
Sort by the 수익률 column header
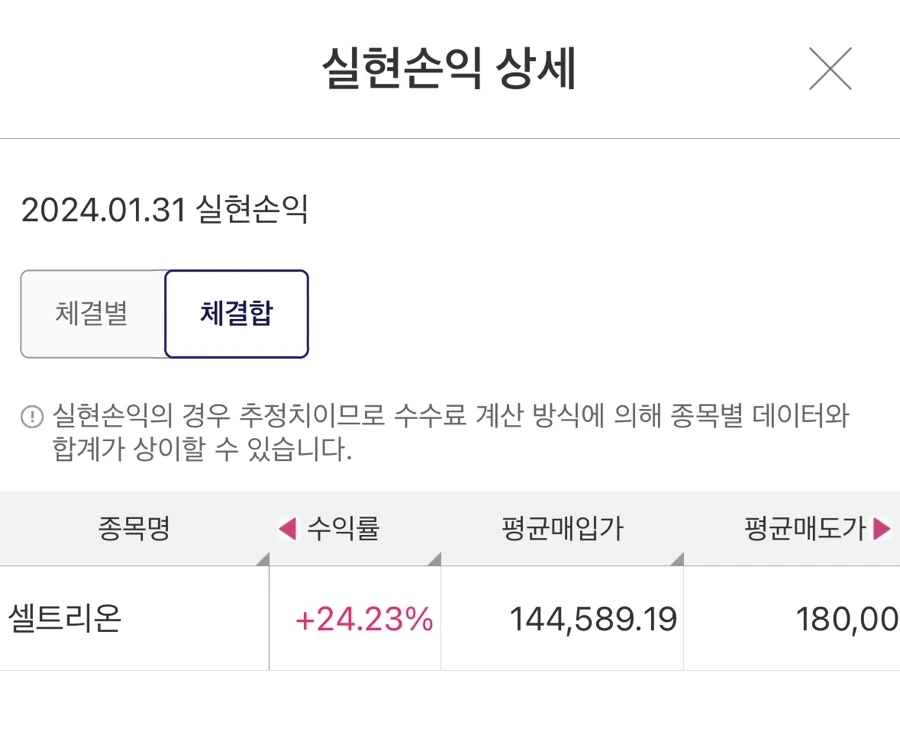click(343, 528)
